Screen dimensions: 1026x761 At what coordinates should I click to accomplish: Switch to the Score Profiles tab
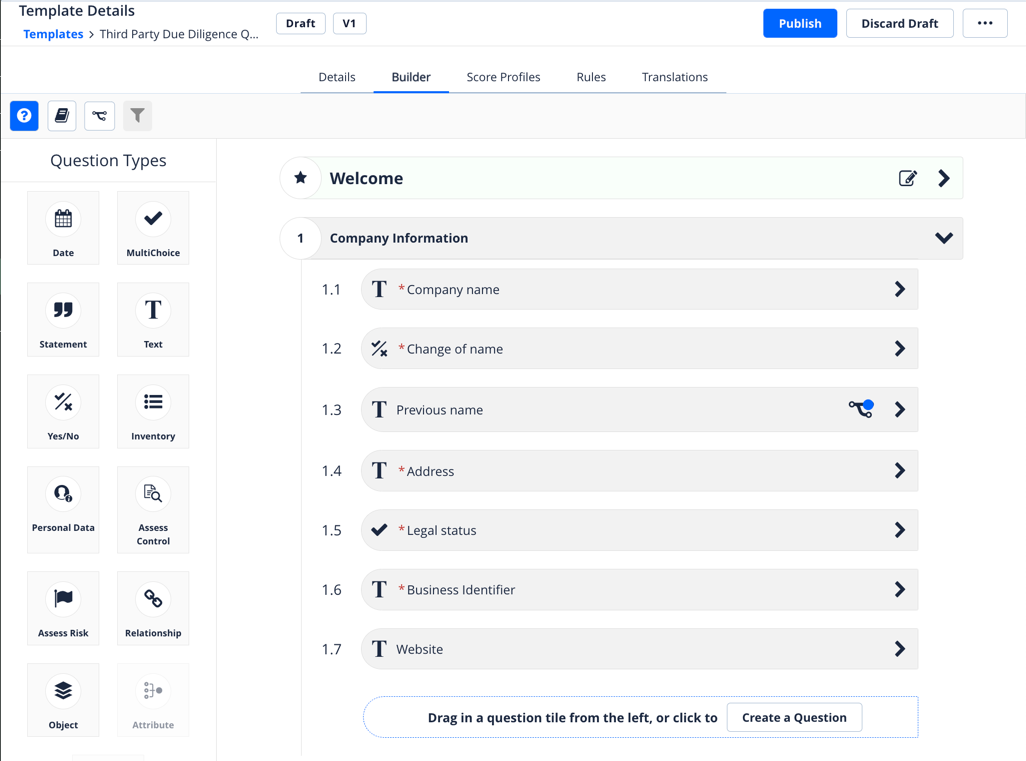(503, 77)
